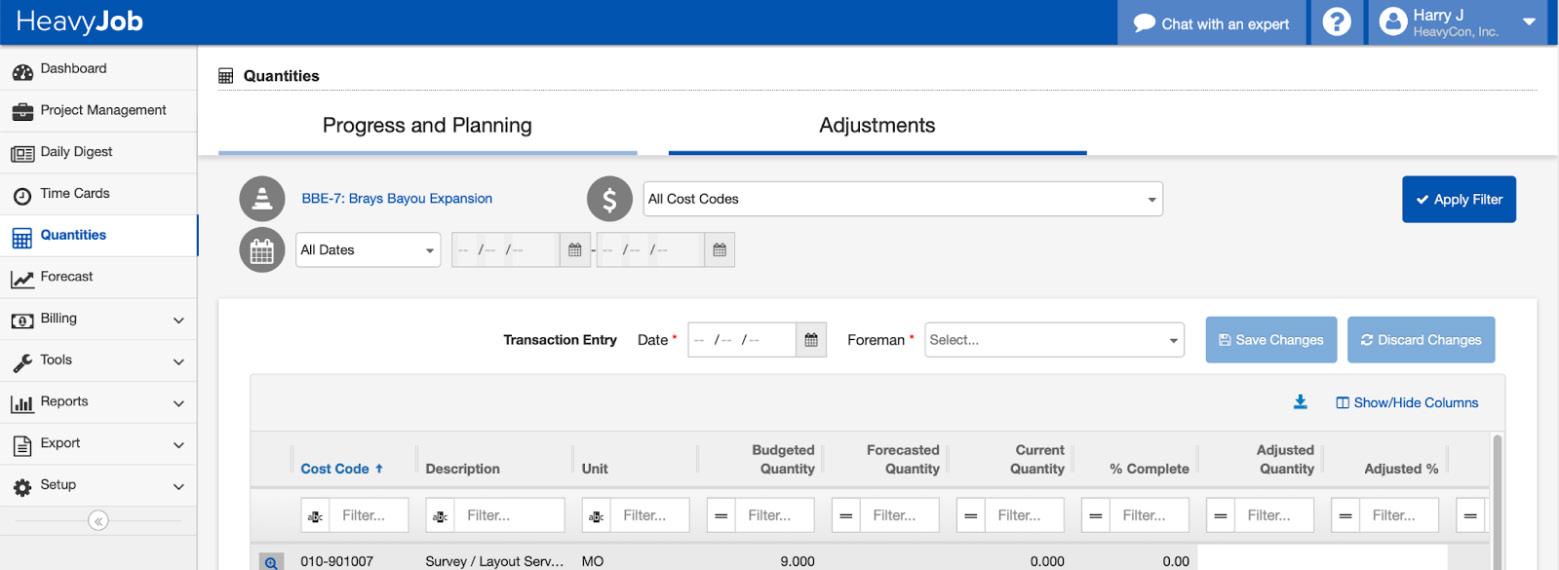Sort by Description column header
This screenshot has height=570, width=1559.
pos(463,469)
